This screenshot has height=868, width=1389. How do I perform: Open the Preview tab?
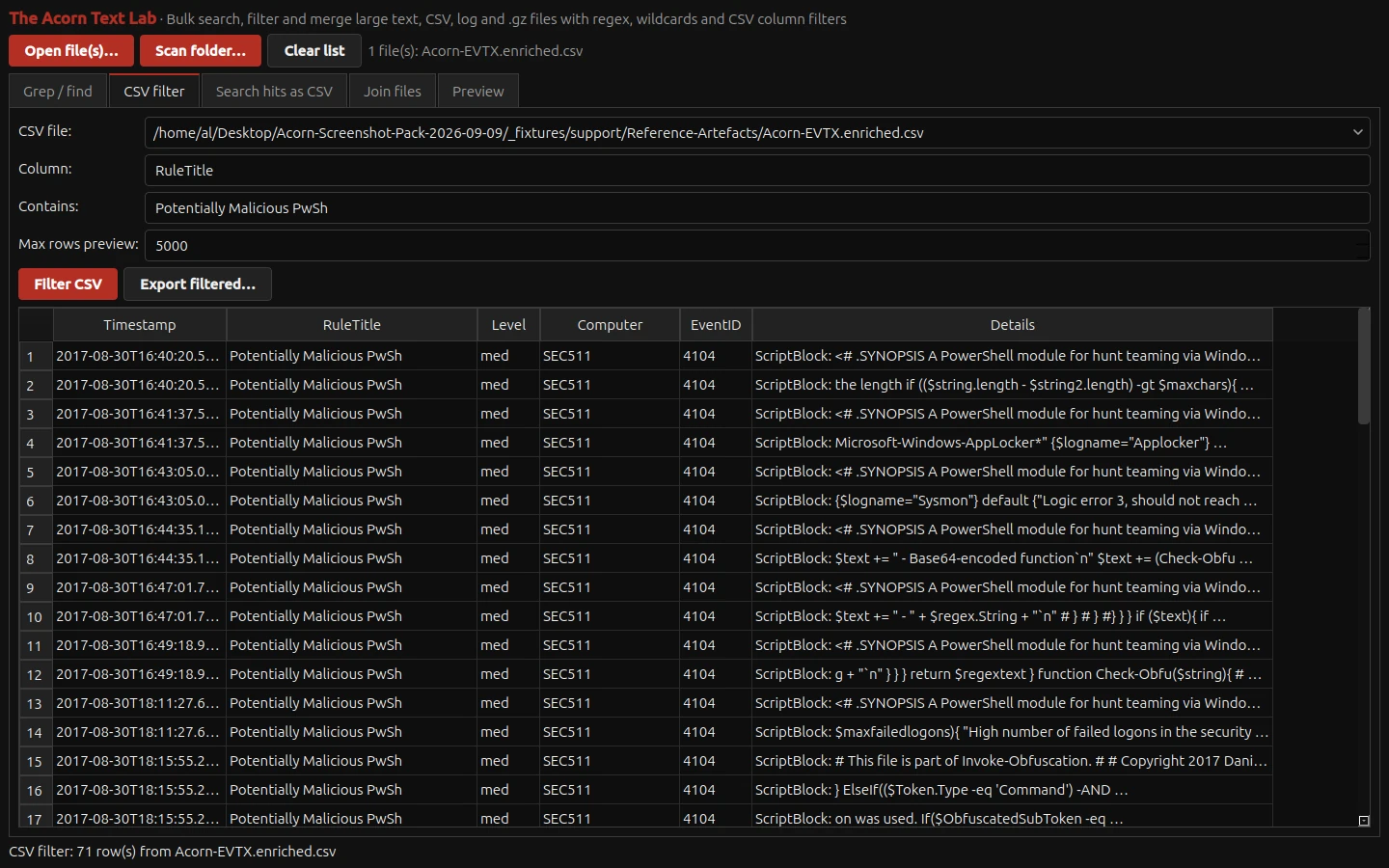478,92
